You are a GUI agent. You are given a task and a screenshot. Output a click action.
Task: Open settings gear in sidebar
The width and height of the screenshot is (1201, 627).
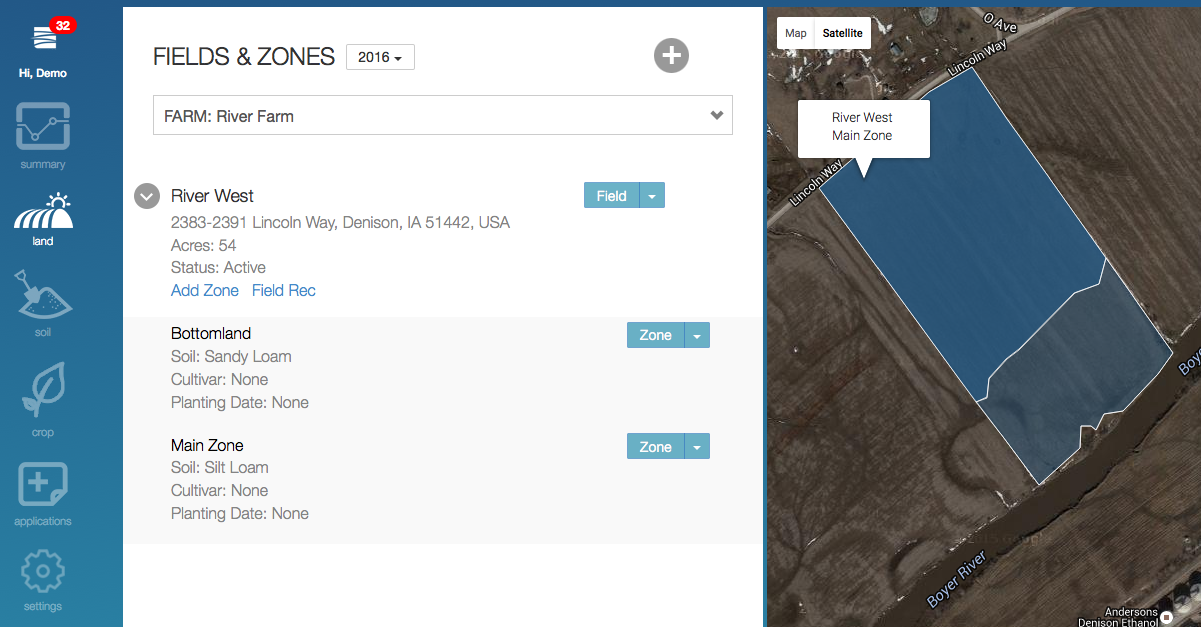pos(42,578)
